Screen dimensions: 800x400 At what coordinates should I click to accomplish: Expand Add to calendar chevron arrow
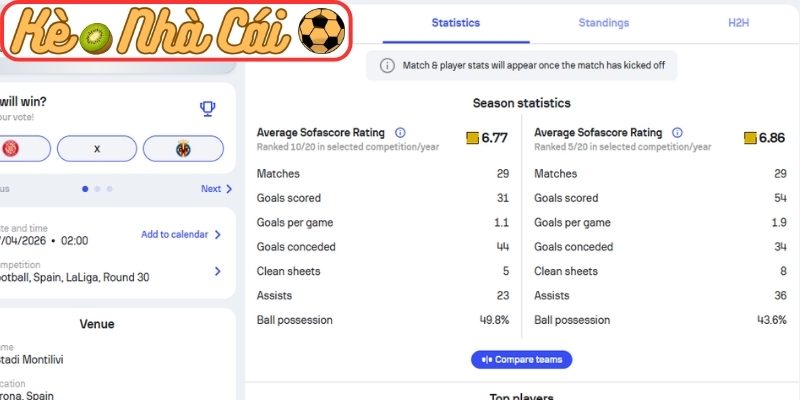[218, 235]
